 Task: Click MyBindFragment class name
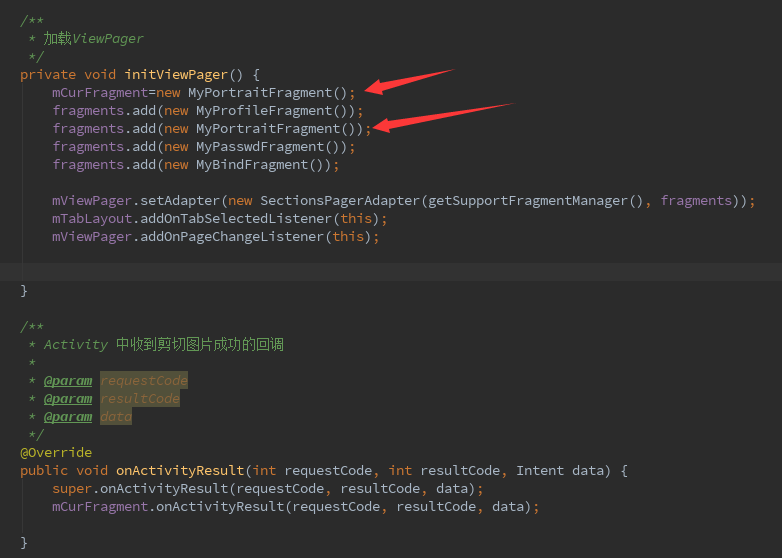click(252, 165)
